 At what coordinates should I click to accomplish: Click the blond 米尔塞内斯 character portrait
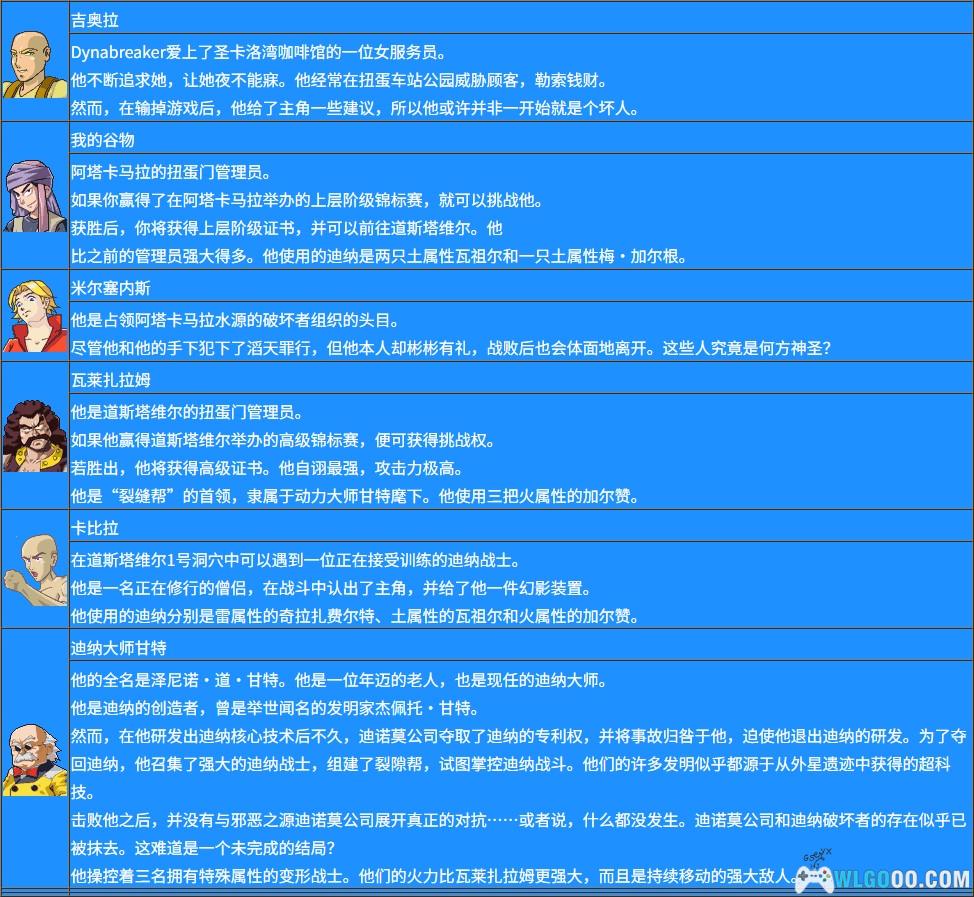[x=34, y=315]
